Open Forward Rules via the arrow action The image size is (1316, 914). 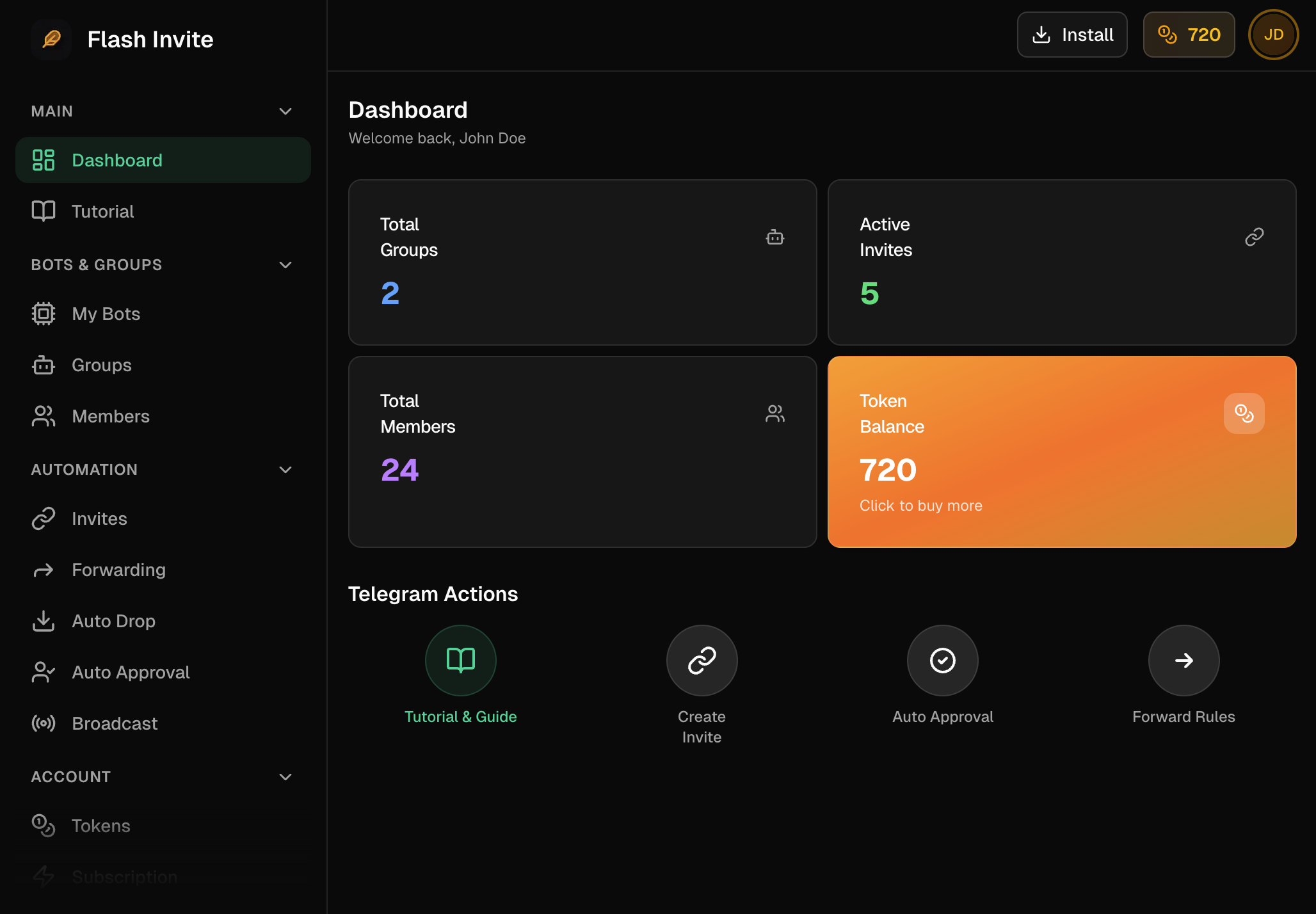pos(1183,661)
